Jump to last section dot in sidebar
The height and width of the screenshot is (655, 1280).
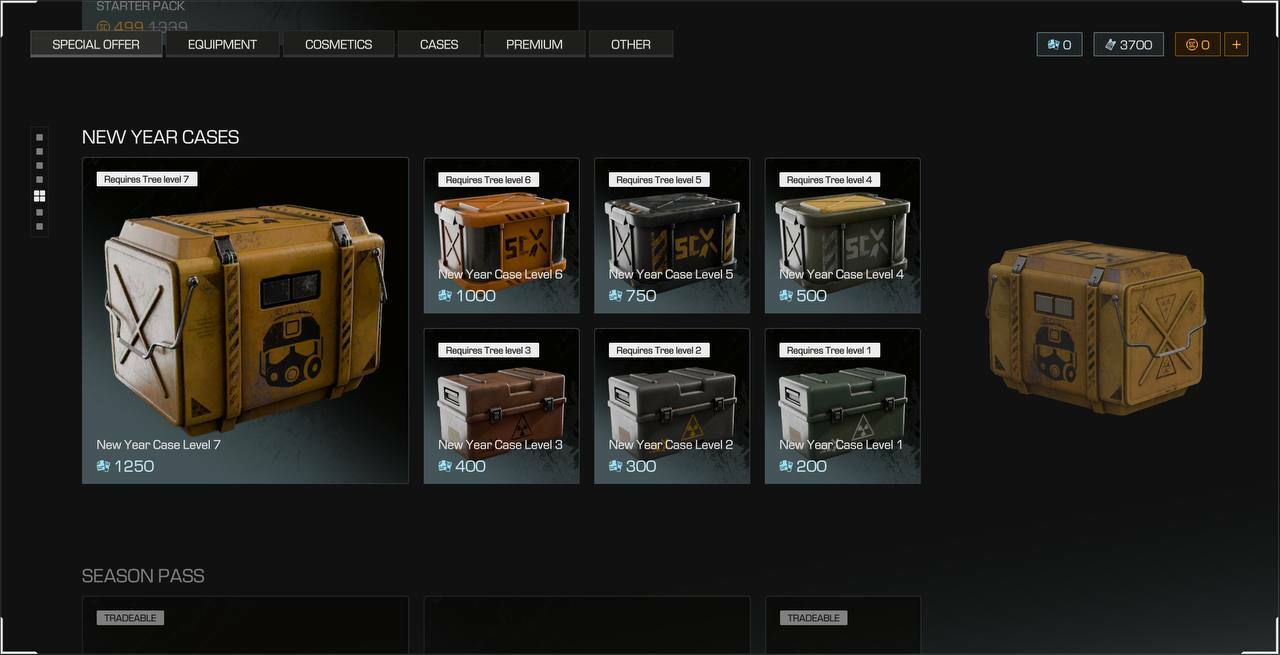coord(40,227)
